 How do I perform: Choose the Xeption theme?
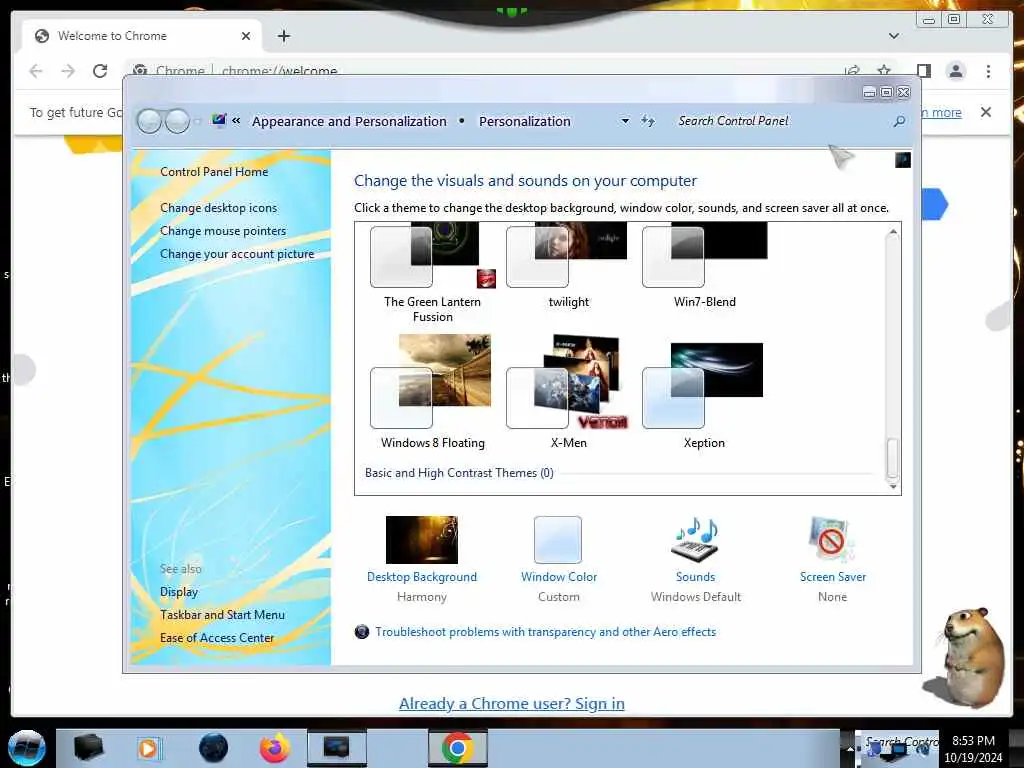click(x=703, y=396)
